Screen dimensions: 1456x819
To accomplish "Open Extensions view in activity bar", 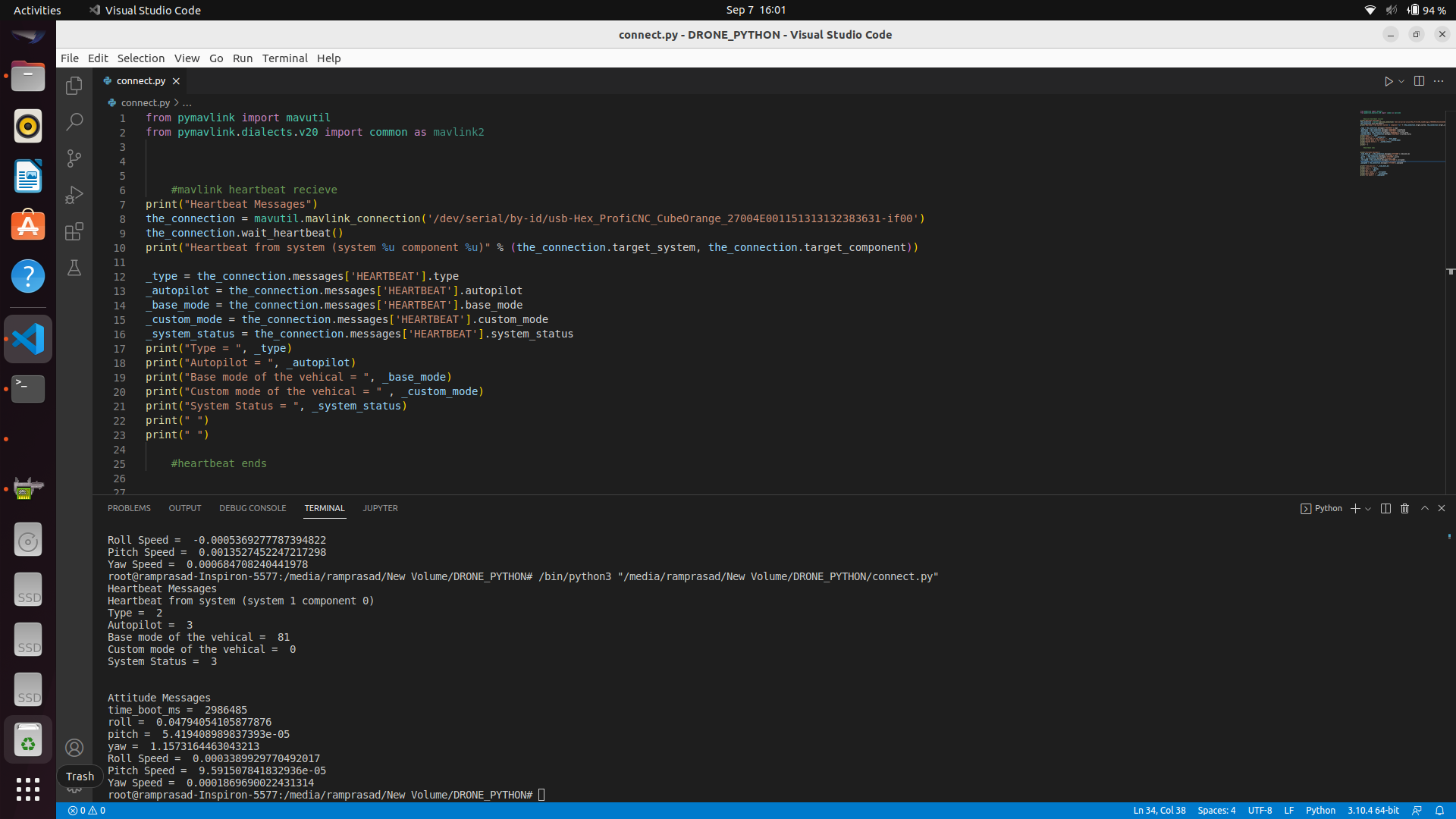I will click(x=74, y=231).
